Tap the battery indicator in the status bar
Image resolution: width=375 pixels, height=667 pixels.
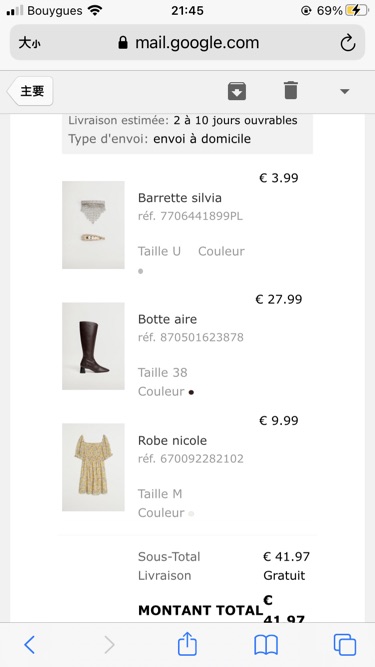[x=357, y=10]
